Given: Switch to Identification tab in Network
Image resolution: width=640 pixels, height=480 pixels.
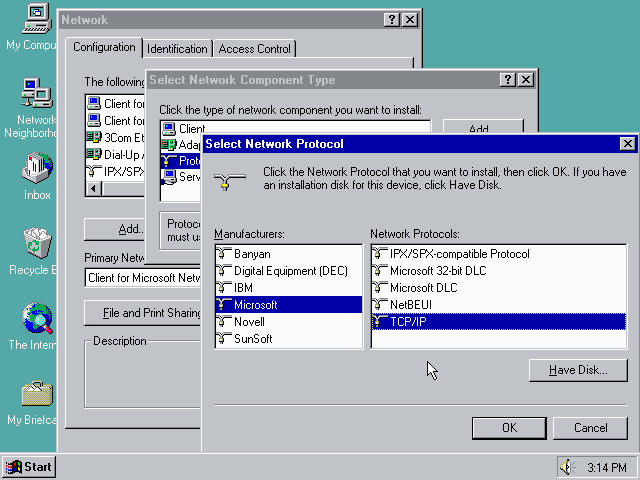Looking at the screenshot, I should click(177, 49).
